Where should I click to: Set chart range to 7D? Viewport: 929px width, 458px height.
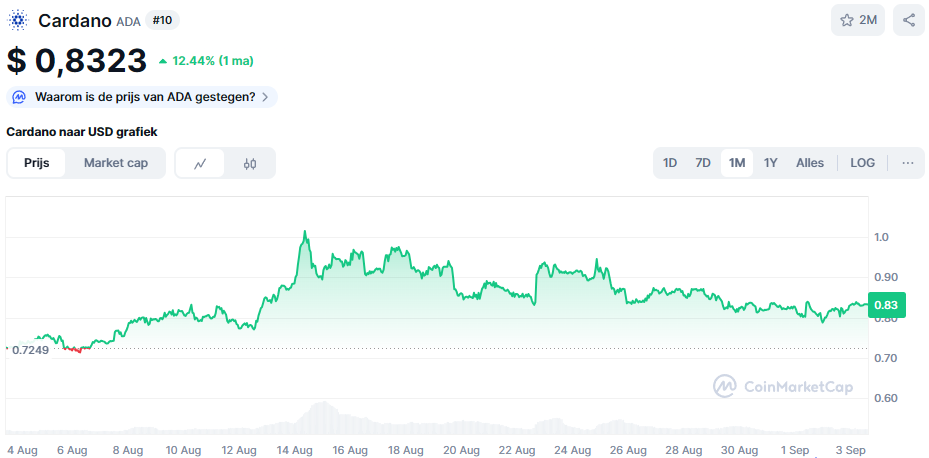(x=703, y=163)
